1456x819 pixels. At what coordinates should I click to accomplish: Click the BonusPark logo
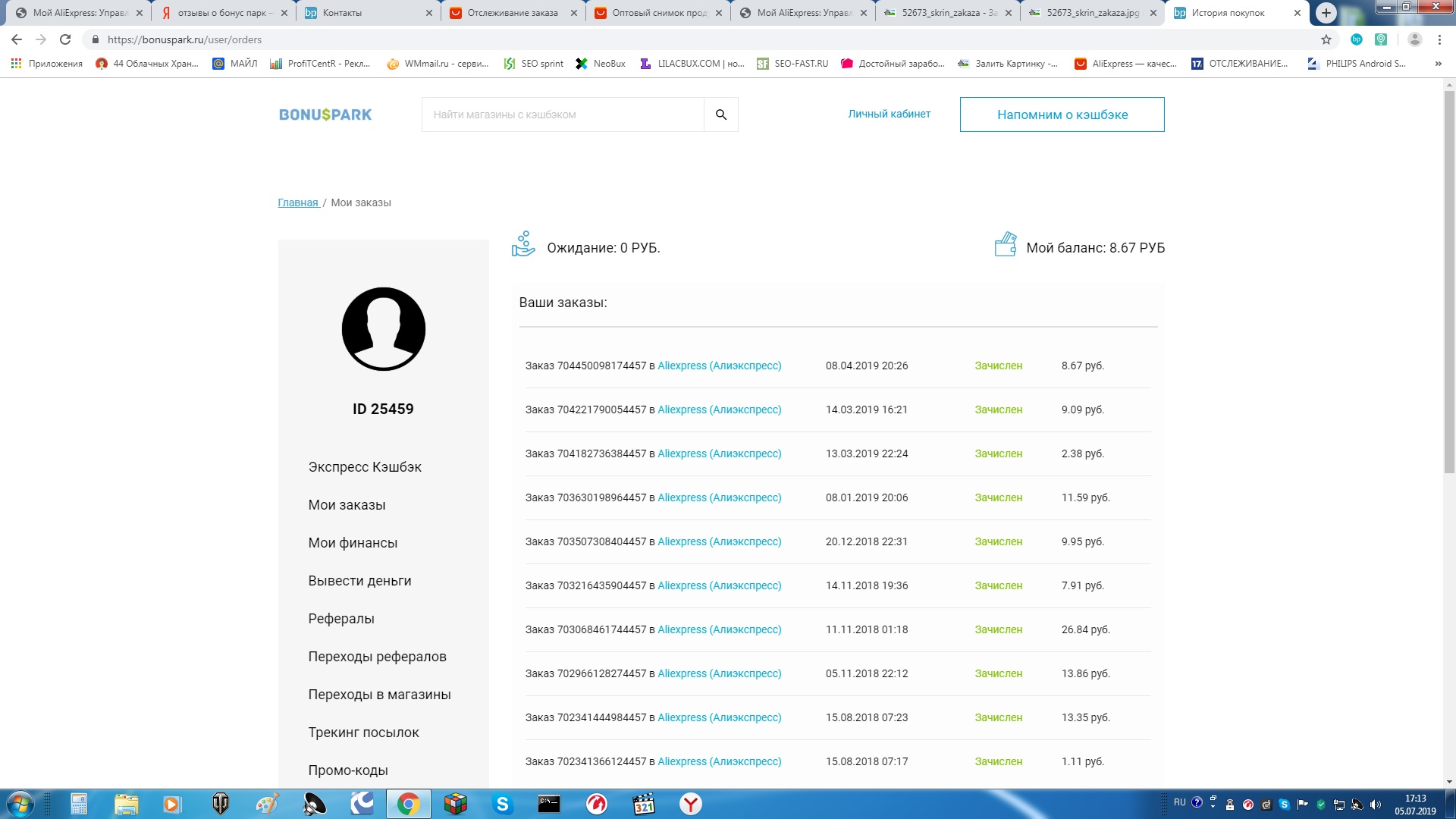[325, 115]
